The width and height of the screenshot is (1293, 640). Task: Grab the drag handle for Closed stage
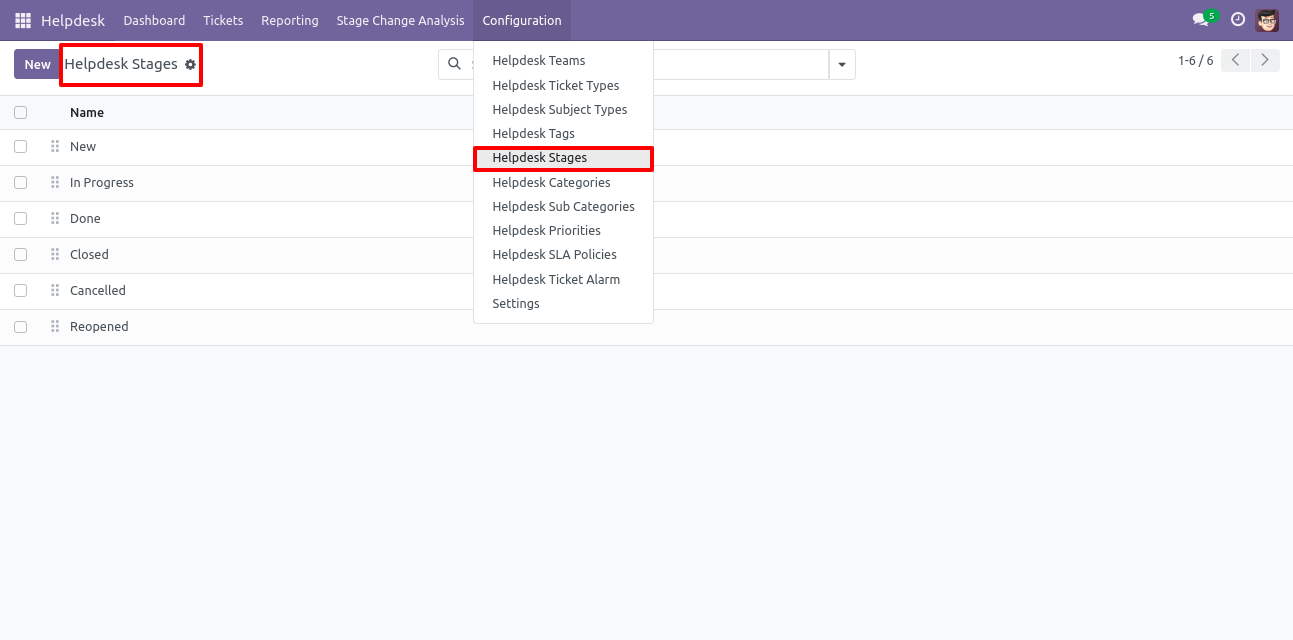pyautogui.click(x=55, y=255)
